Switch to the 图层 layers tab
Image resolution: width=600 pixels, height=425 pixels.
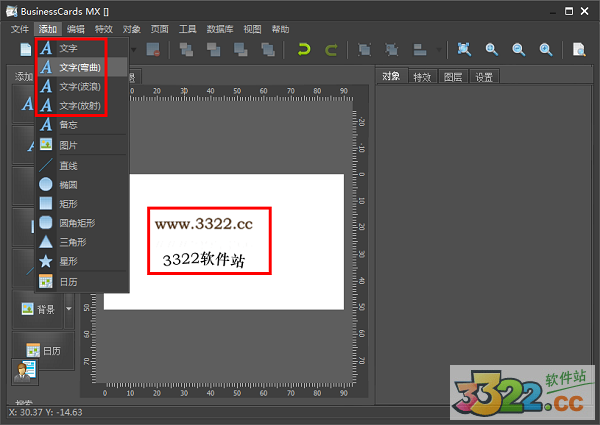tap(453, 77)
